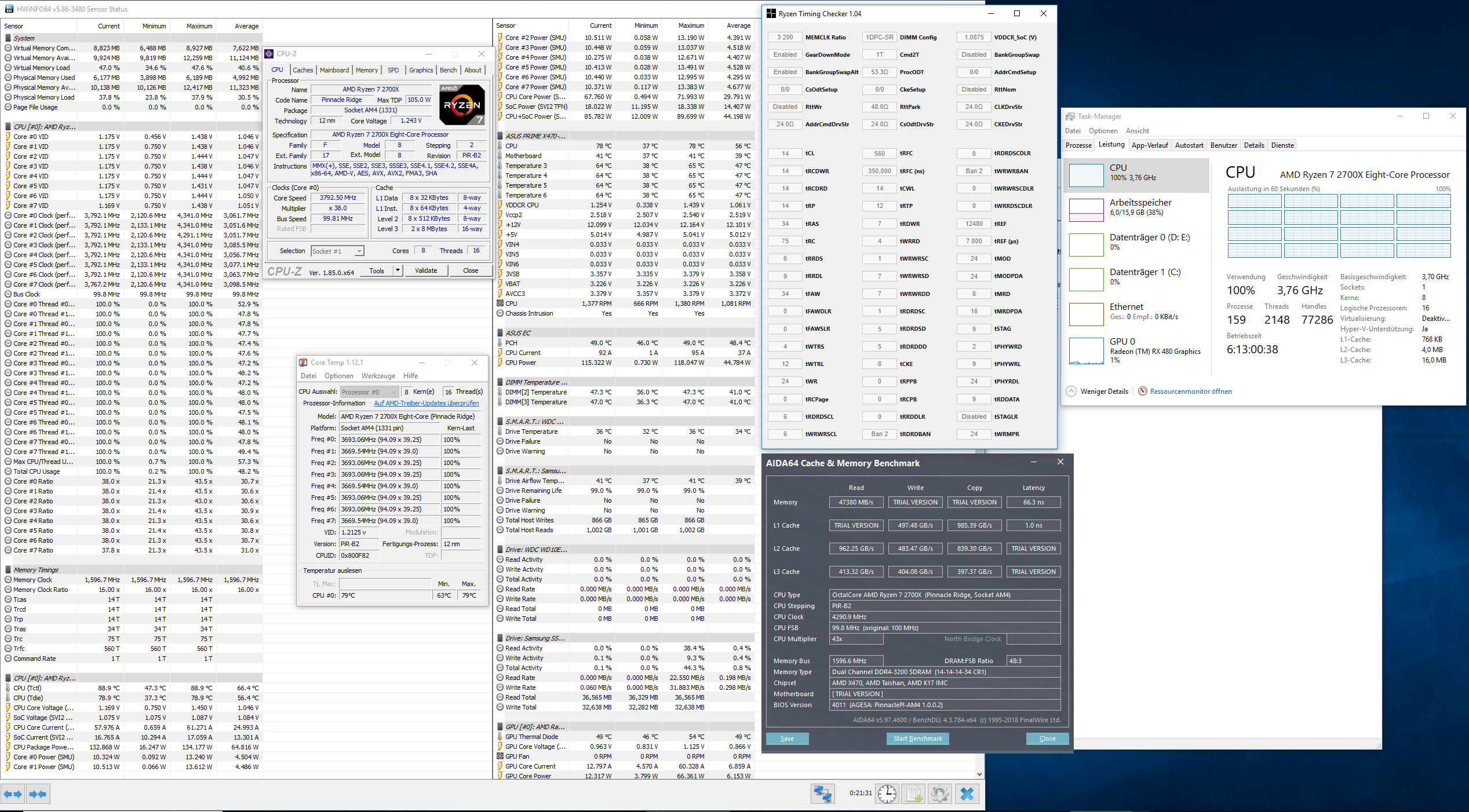
Task: Select Arbeitsspeicher entry in Task-Manager
Action: click(1139, 207)
